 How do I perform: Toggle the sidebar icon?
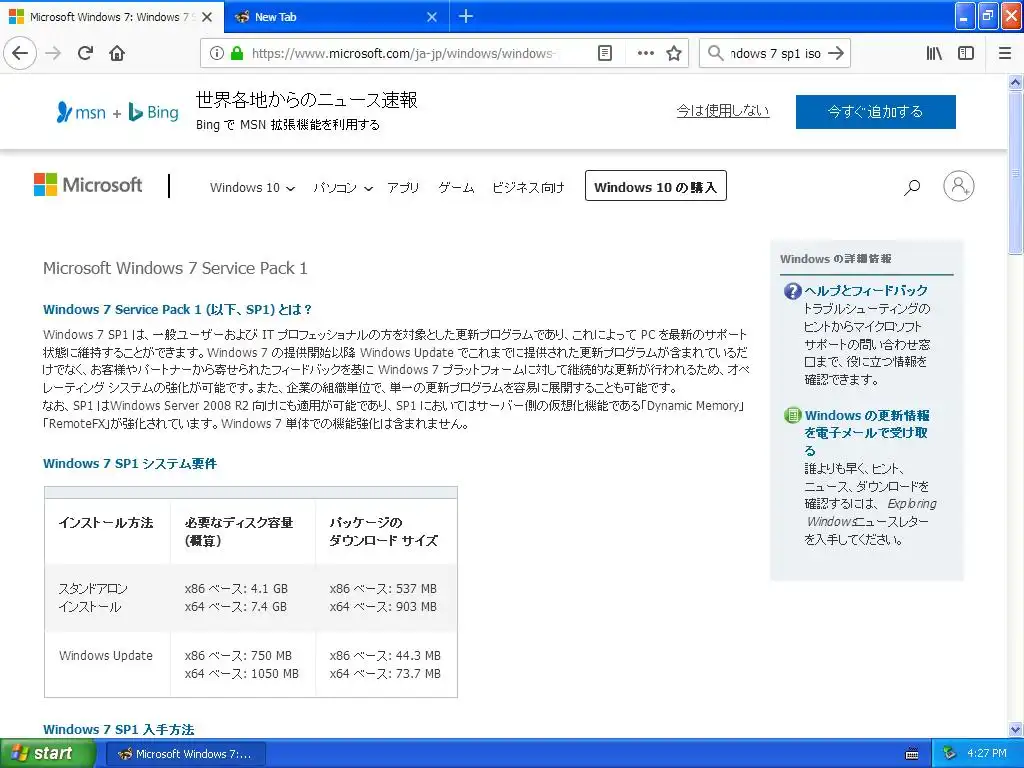[x=966, y=53]
